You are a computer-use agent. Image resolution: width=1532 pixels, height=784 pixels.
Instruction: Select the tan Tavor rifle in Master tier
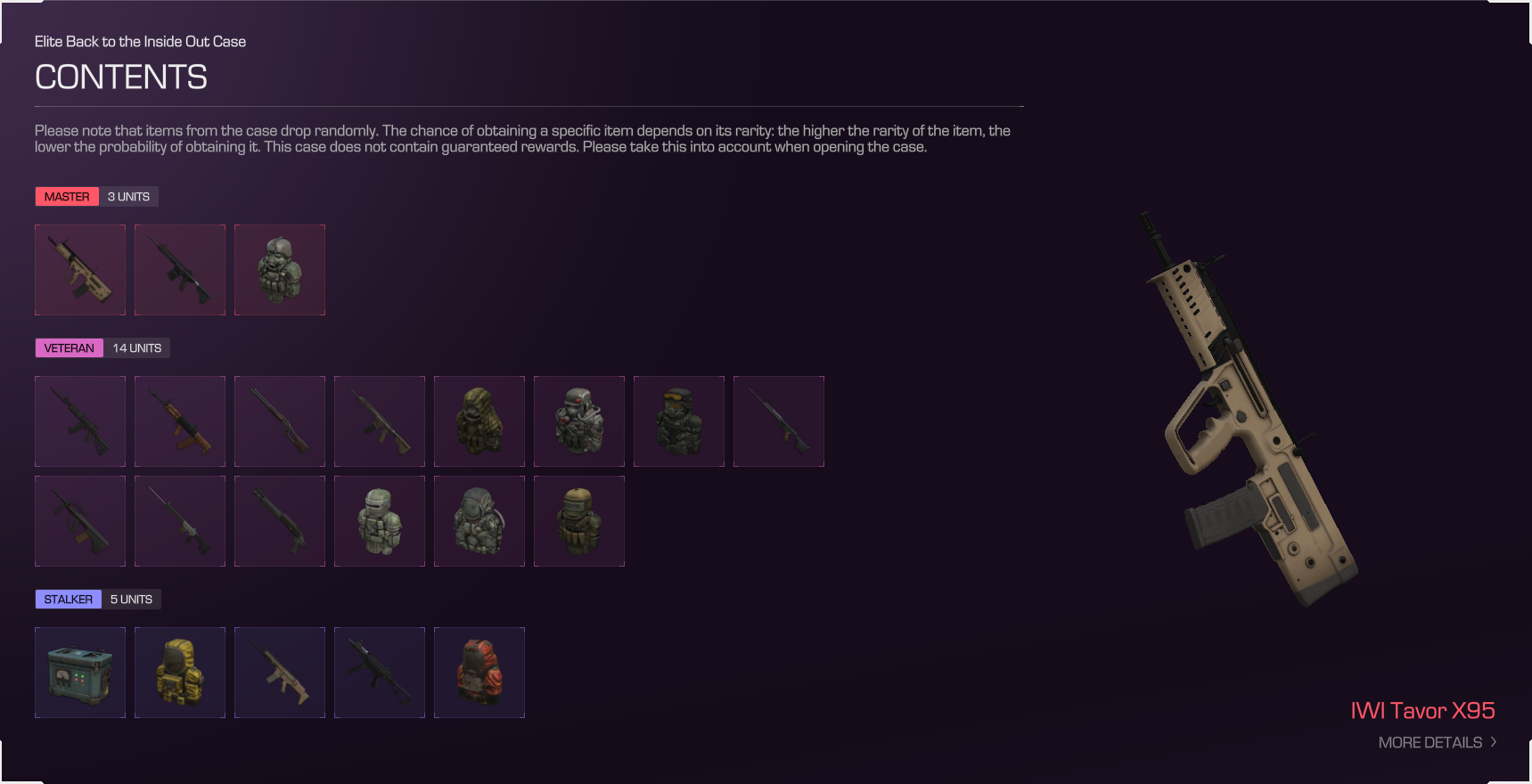(x=80, y=270)
